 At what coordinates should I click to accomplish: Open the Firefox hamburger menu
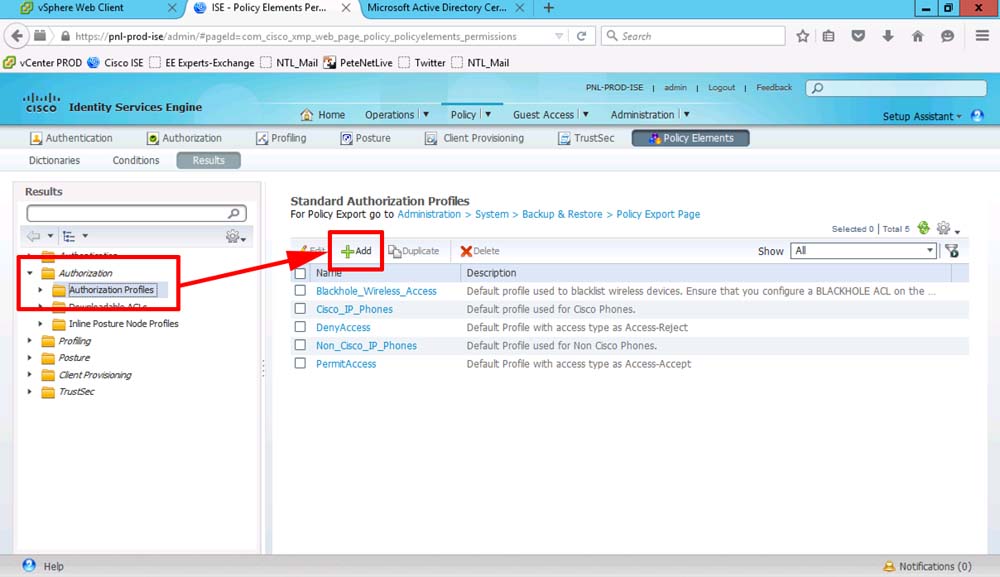pyautogui.click(x=982, y=36)
